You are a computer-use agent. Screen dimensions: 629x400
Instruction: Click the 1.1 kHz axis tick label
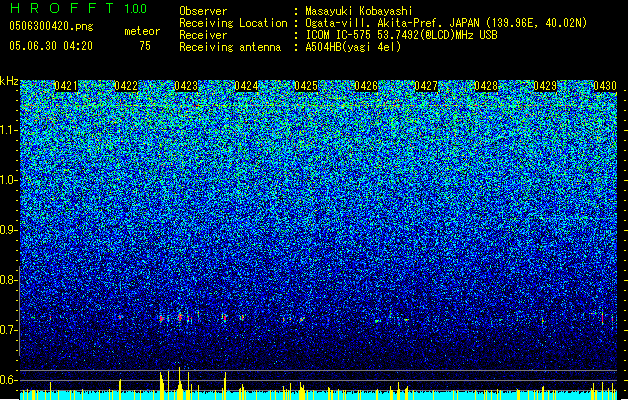coord(8,130)
